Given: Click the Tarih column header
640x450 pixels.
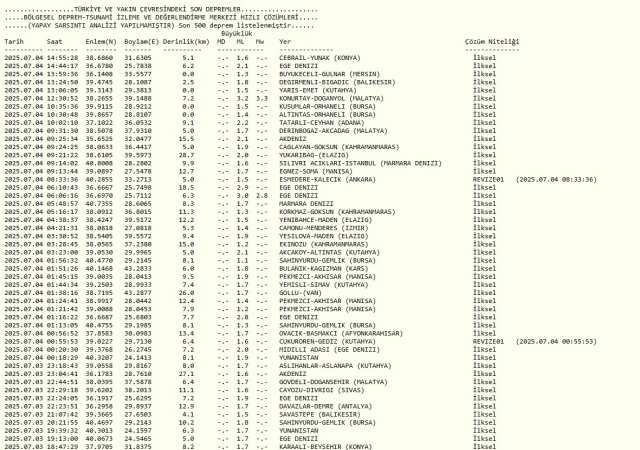Looking at the screenshot, I should [14, 42].
